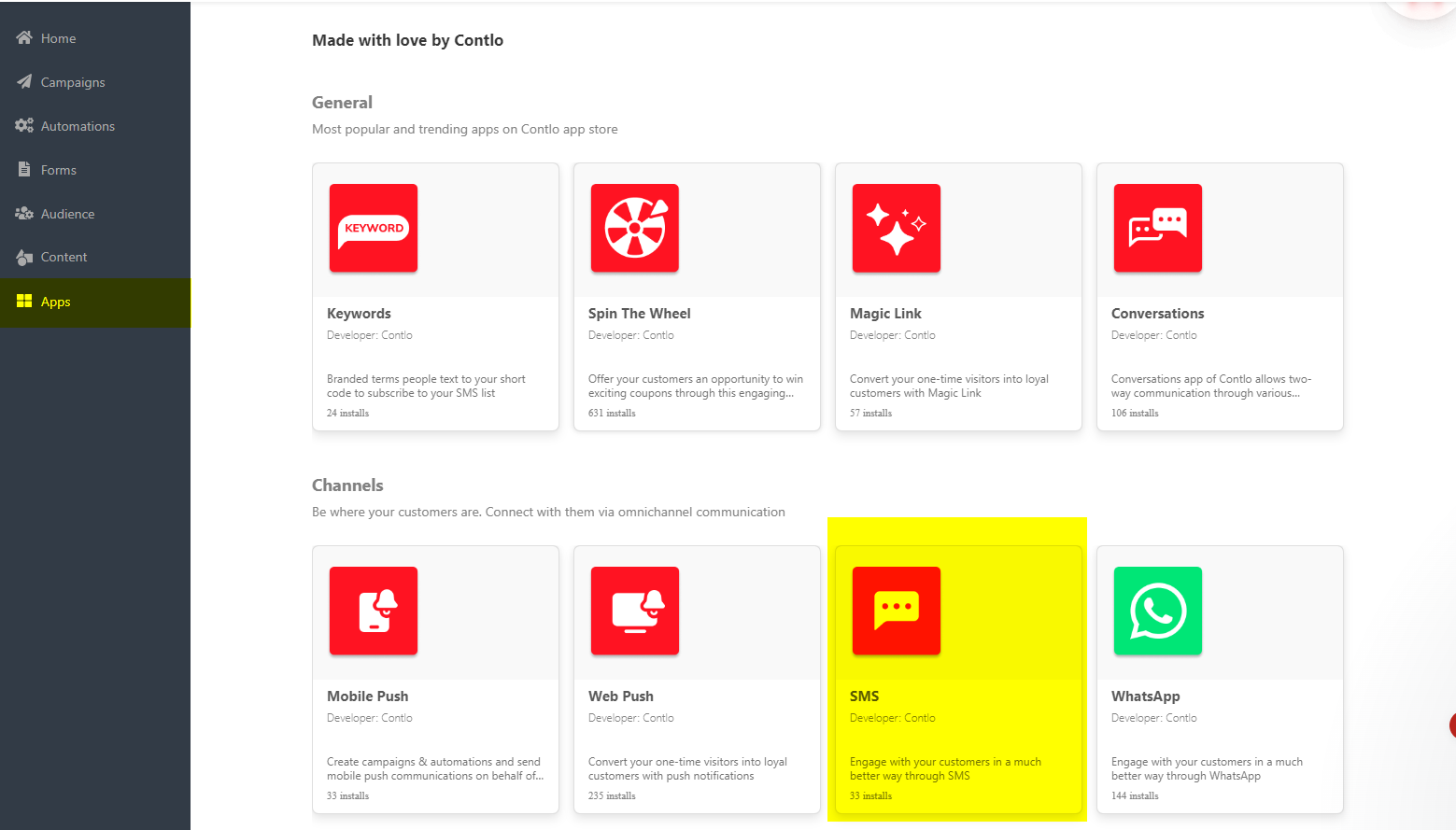Image resolution: width=1456 pixels, height=830 pixels.
Task: Click the Campaigns paper plane icon
Action: coord(24,82)
